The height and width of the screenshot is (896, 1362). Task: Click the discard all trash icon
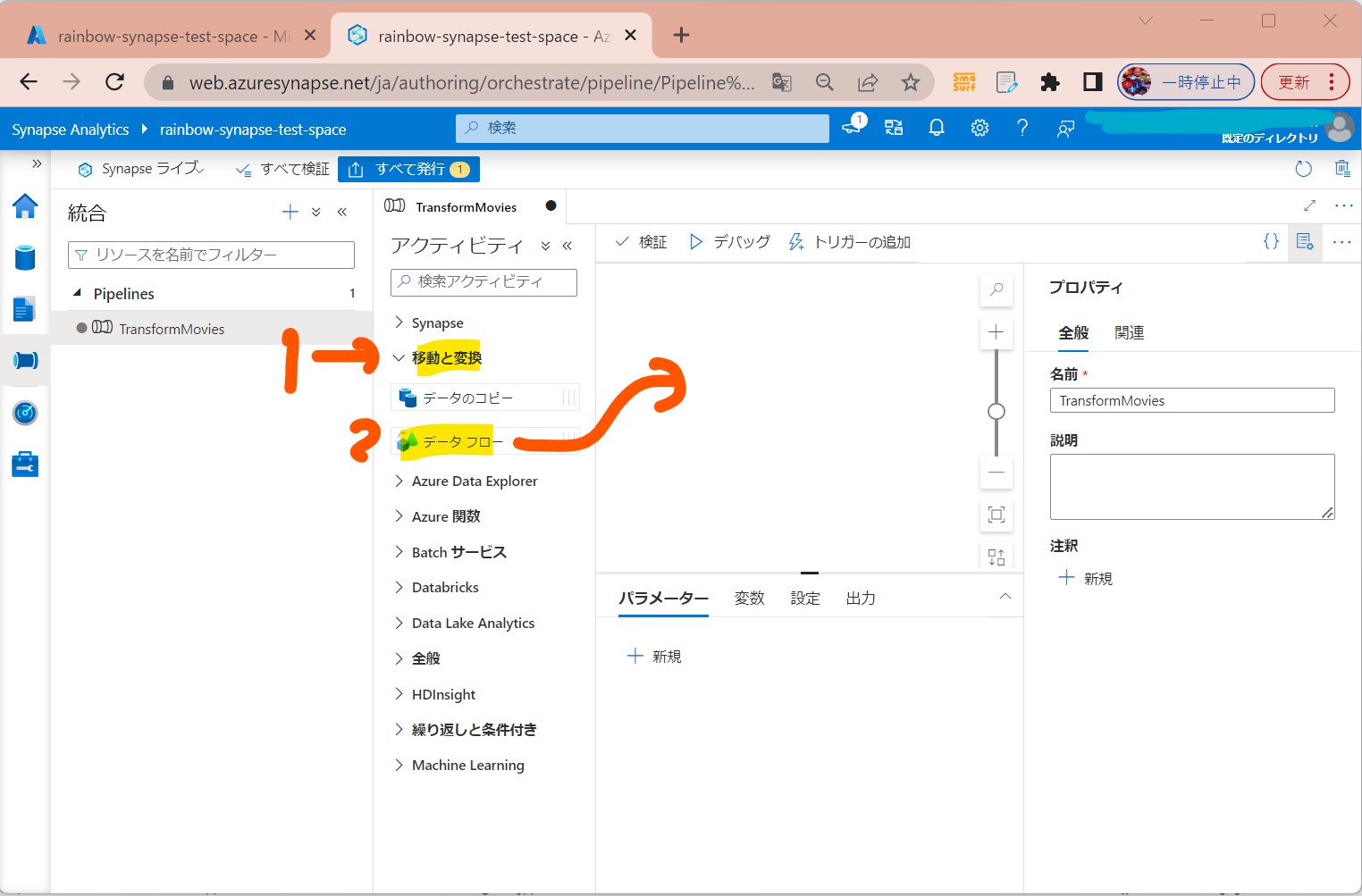click(x=1342, y=168)
